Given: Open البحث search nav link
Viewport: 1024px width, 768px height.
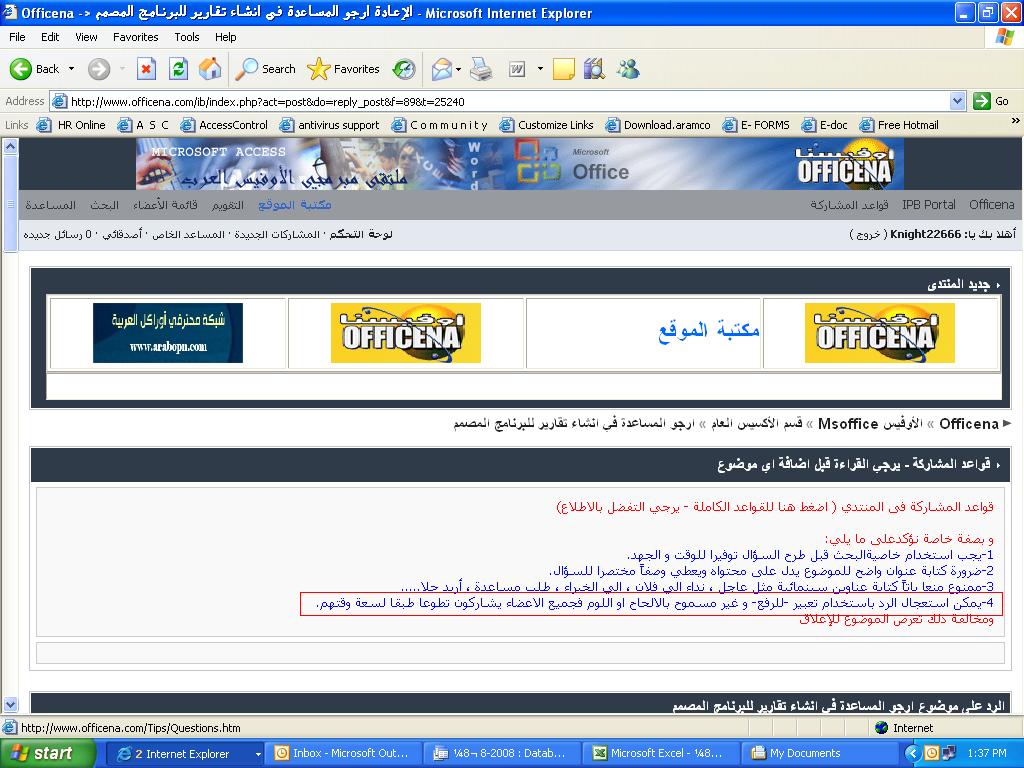Looking at the screenshot, I should tap(104, 205).
